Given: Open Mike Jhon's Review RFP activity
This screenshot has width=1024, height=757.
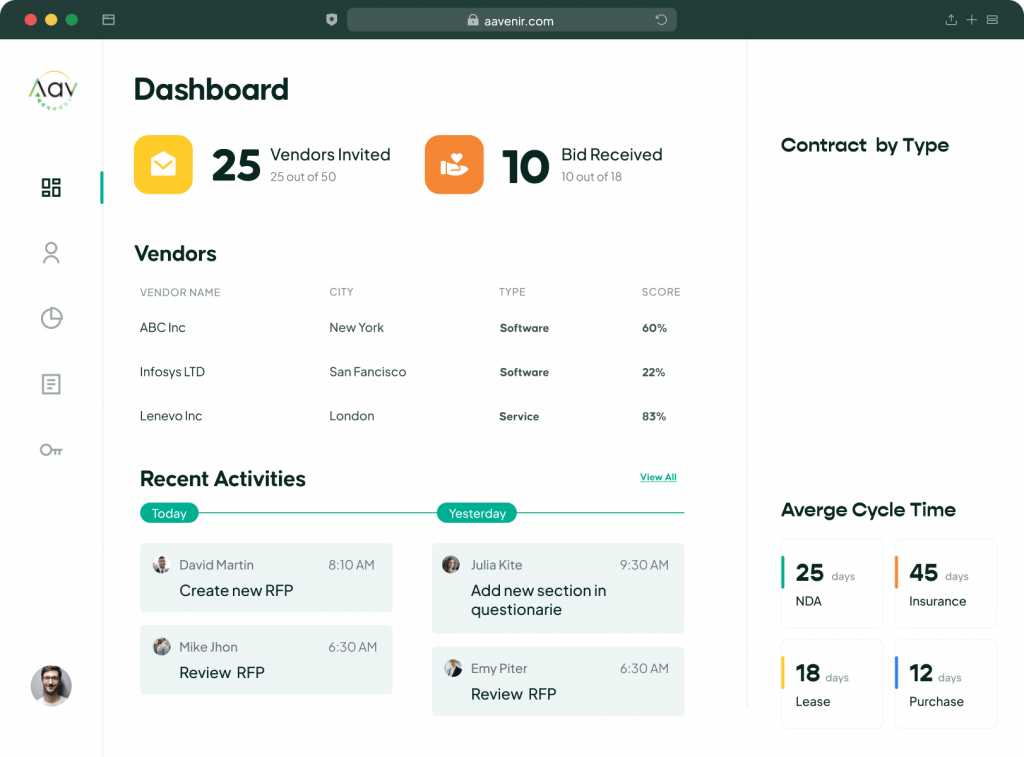Looking at the screenshot, I should (x=266, y=660).
